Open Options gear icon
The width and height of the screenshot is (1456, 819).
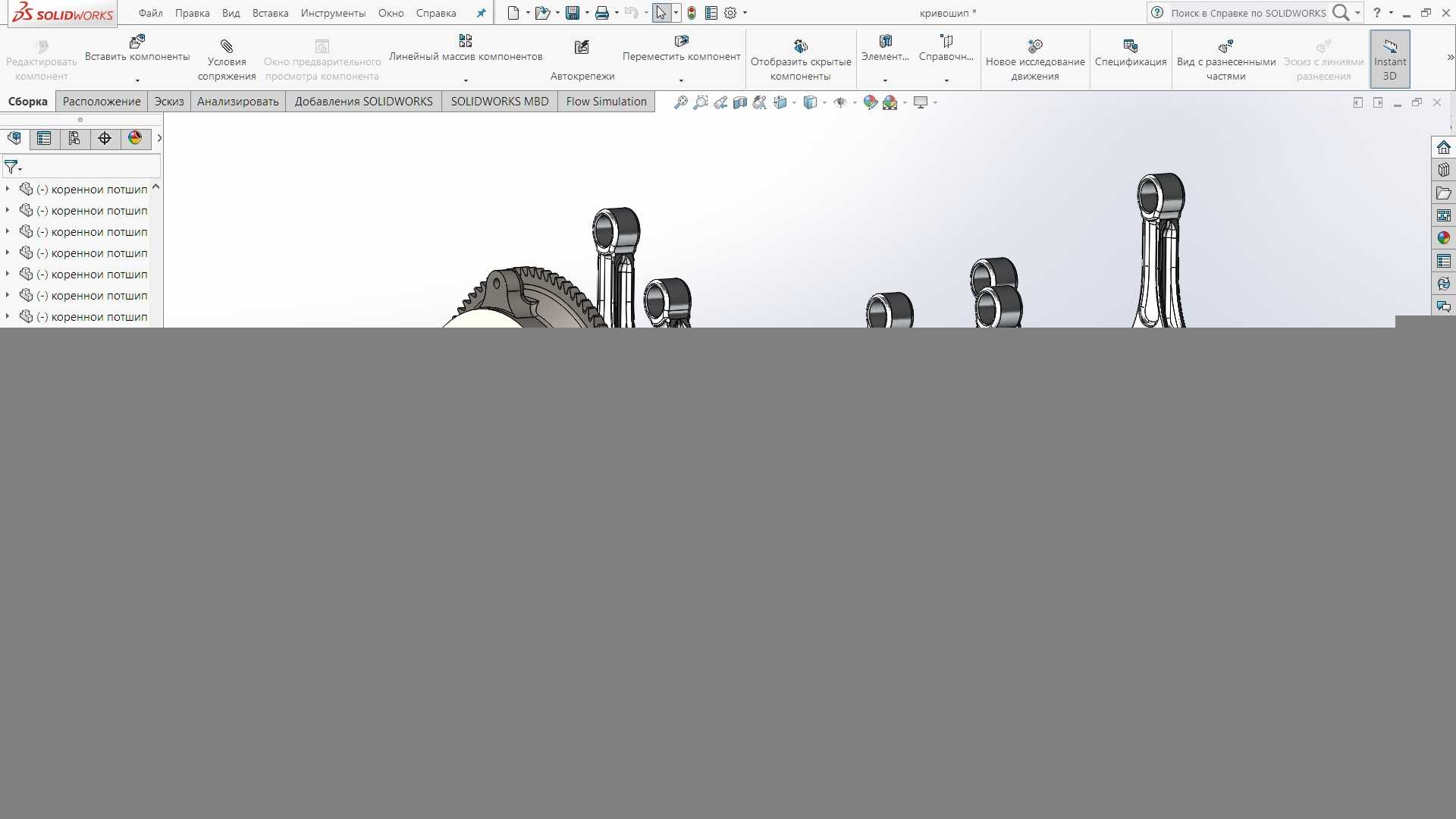pyautogui.click(x=730, y=13)
